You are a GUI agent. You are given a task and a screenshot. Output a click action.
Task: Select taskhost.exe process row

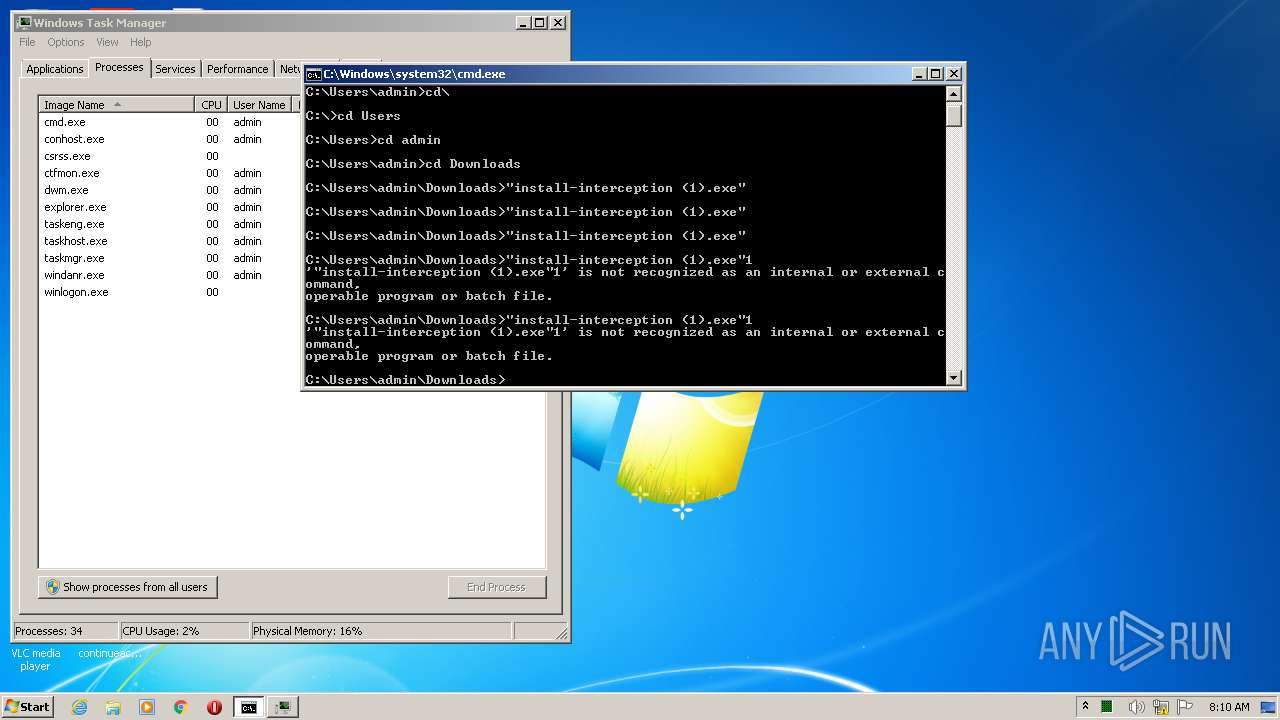[x=170, y=241]
